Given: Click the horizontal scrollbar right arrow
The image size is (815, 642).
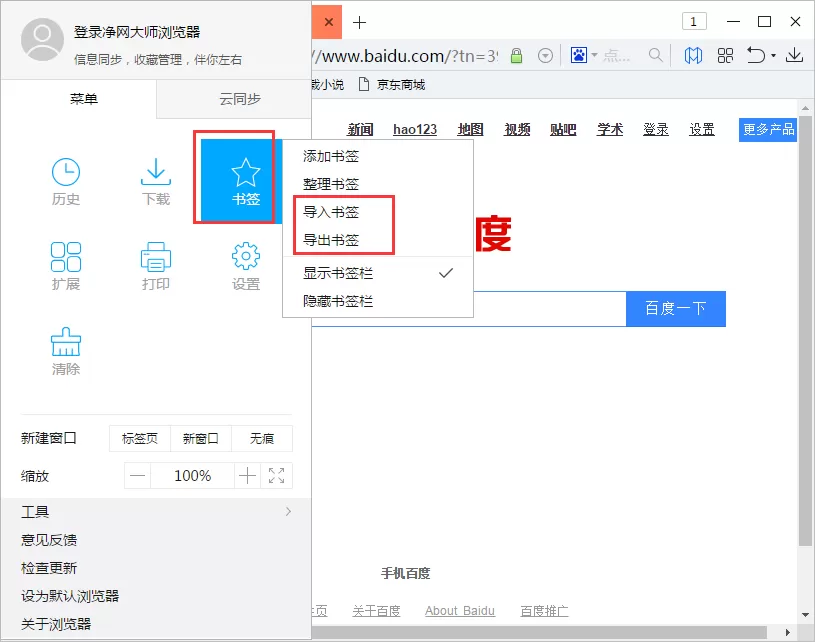Looking at the screenshot, I should tap(787, 633).
